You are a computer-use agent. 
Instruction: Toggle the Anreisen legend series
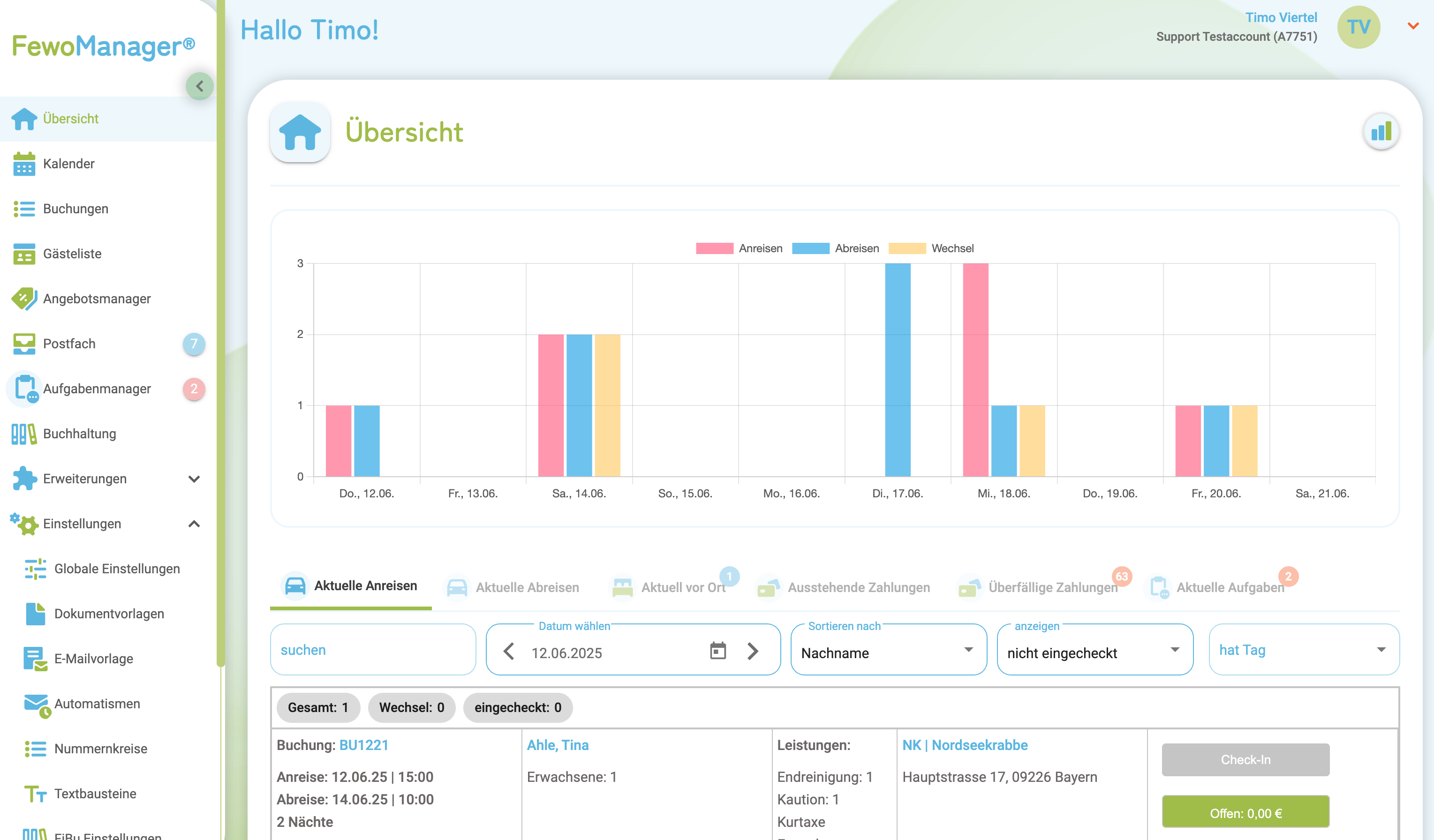739,248
